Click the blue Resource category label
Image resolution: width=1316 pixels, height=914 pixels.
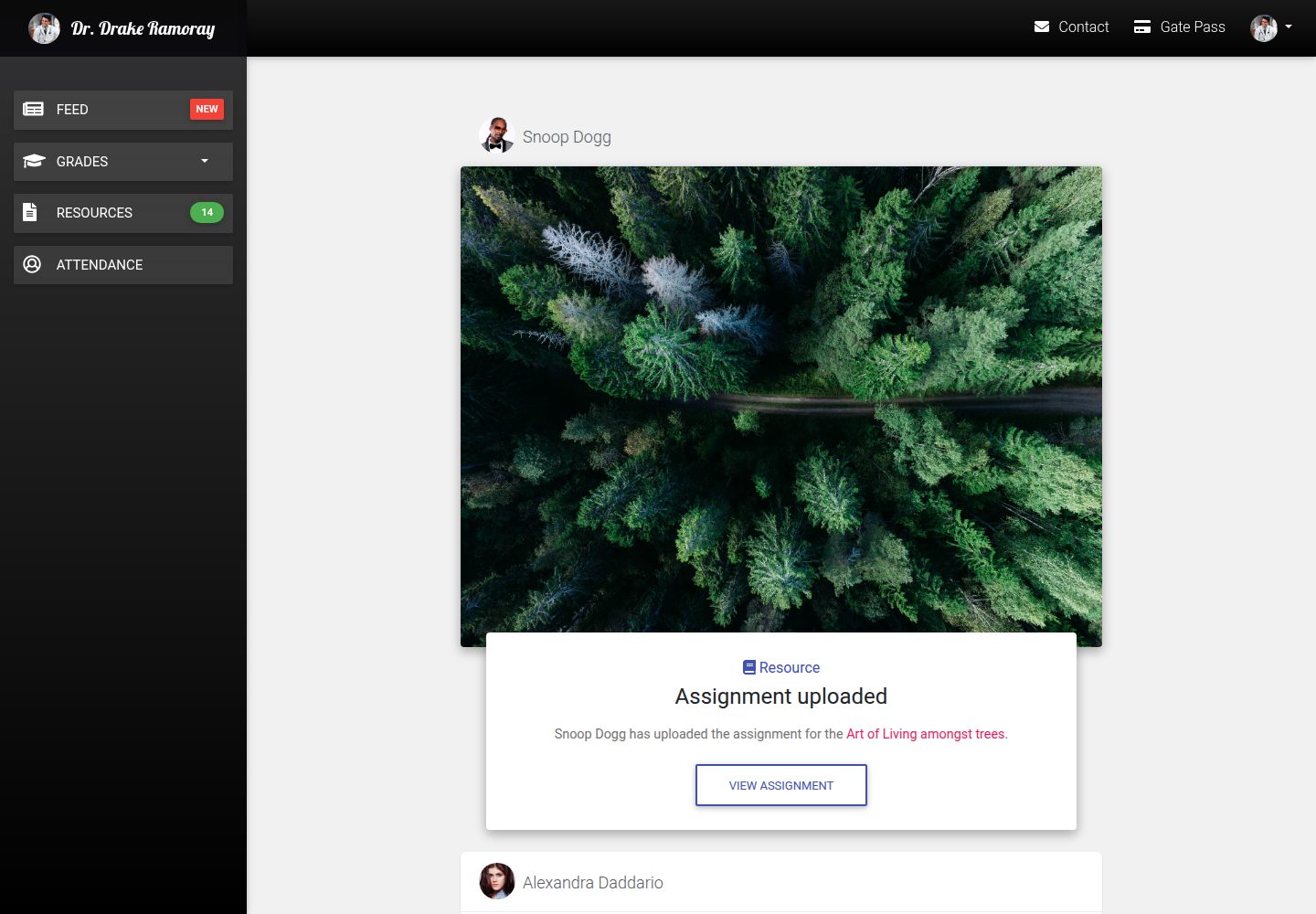[x=790, y=668]
